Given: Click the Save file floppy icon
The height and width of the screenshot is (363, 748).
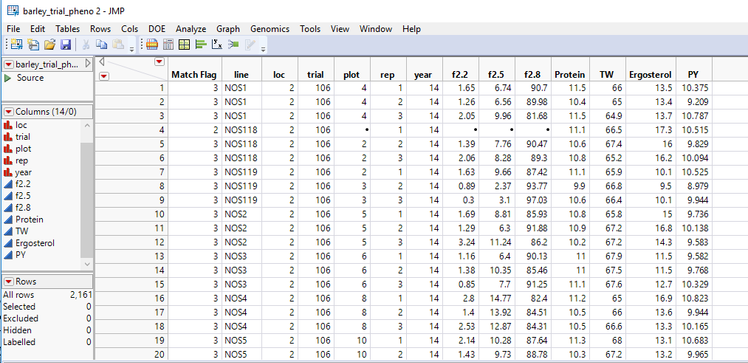Looking at the screenshot, I should (66, 45).
